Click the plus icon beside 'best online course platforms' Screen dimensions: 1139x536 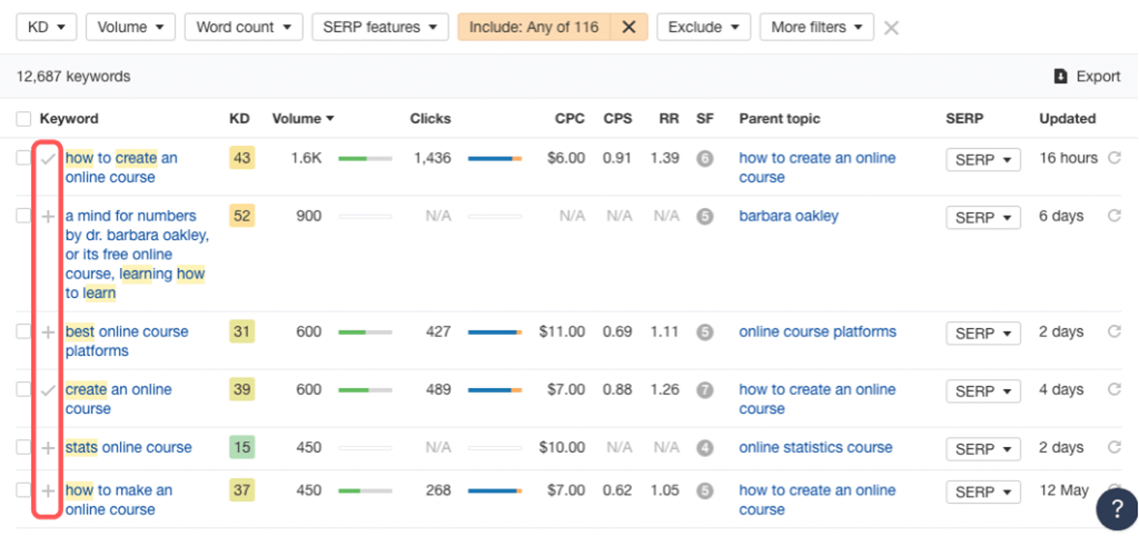(48, 332)
